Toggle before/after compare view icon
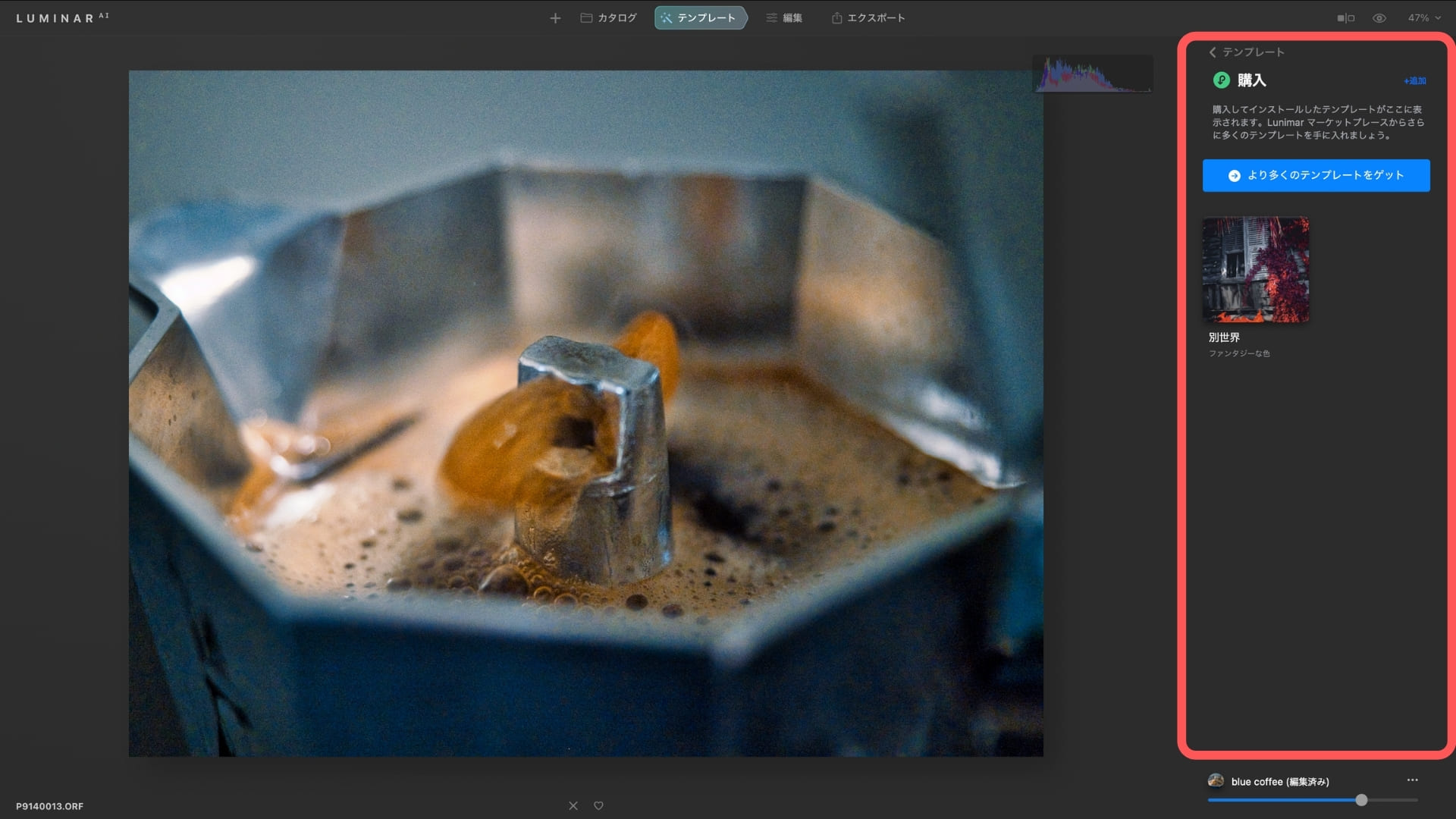This screenshot has height=819, width=1456. [x=1345, y=18]
